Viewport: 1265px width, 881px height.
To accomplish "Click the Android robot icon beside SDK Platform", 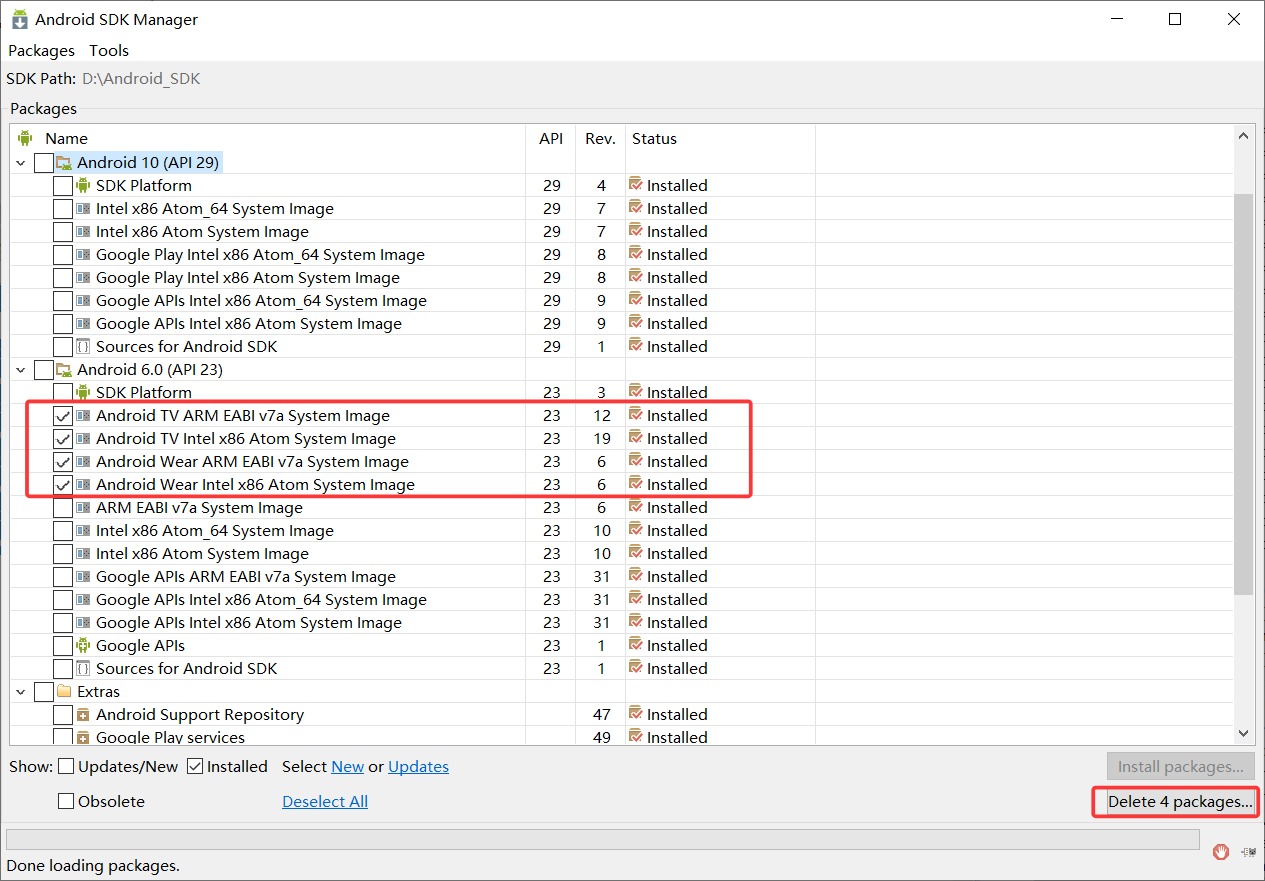I will [82, 185].
